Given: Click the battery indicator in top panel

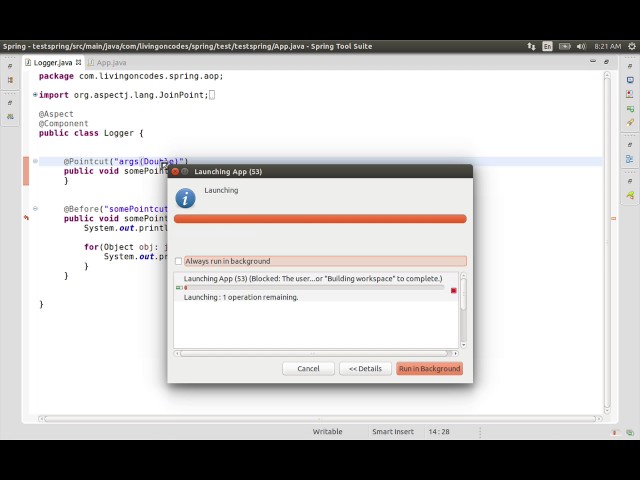Looking at the screenshot, I should tap(567, 46).
